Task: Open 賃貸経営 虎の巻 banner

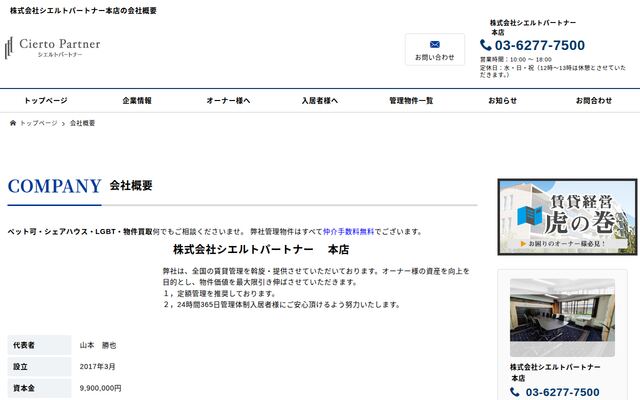Action: pos(567,217)
